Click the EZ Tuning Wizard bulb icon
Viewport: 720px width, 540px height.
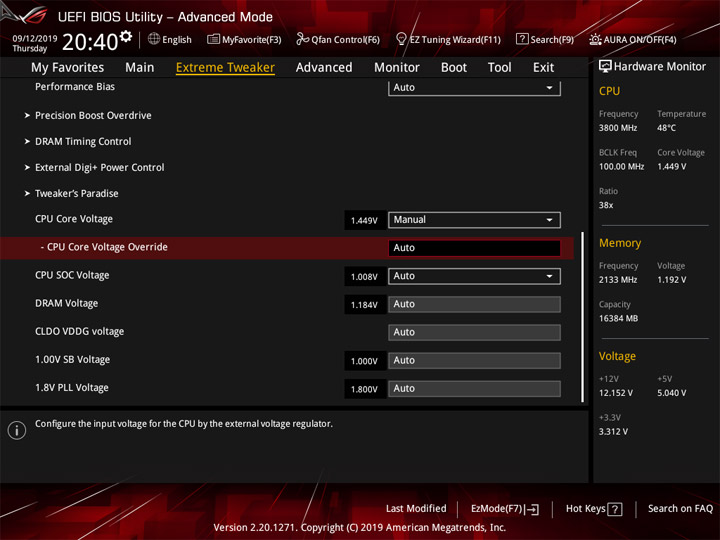[401, 39]
